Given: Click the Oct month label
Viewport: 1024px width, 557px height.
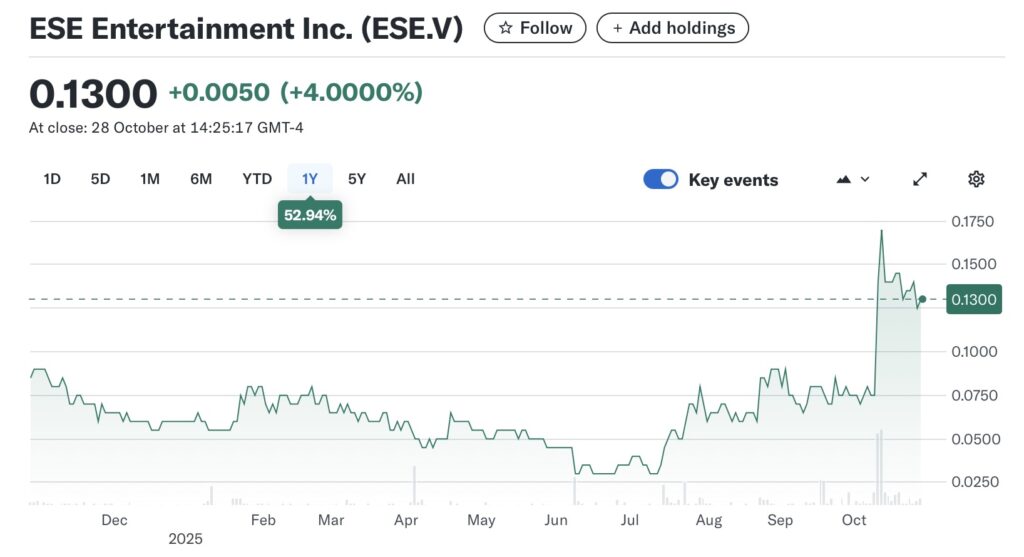Looking at the screenshot, I should pyautogui.click(x=854, y=520).
